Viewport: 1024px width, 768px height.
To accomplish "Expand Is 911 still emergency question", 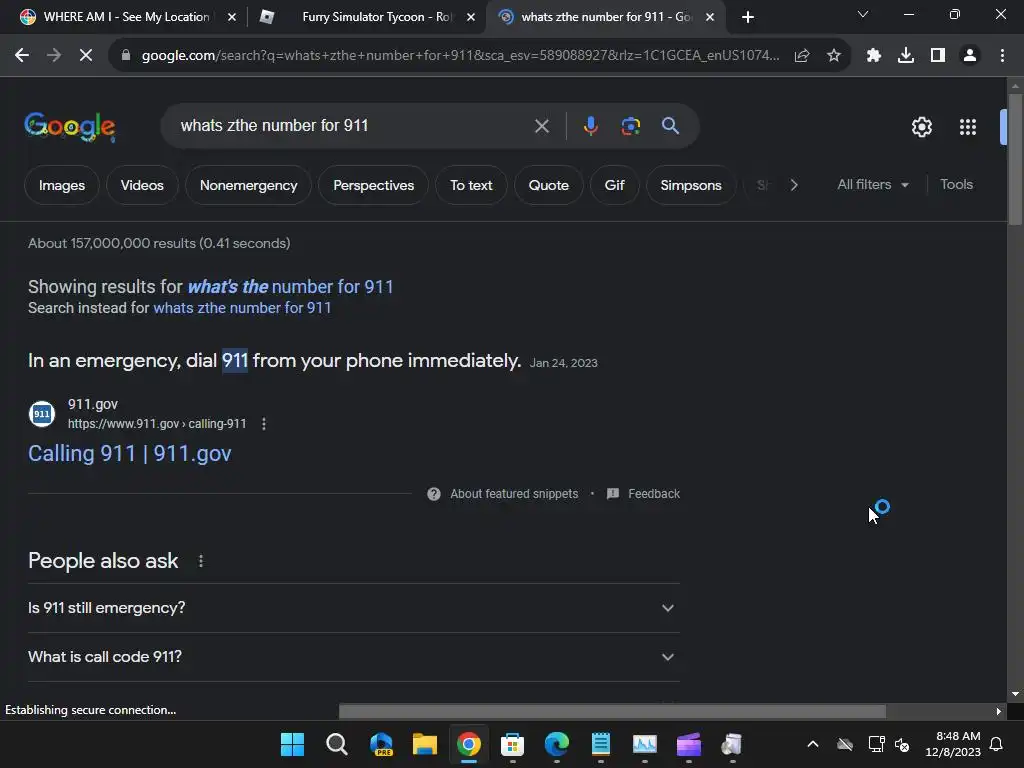I will tap(354, 608).
